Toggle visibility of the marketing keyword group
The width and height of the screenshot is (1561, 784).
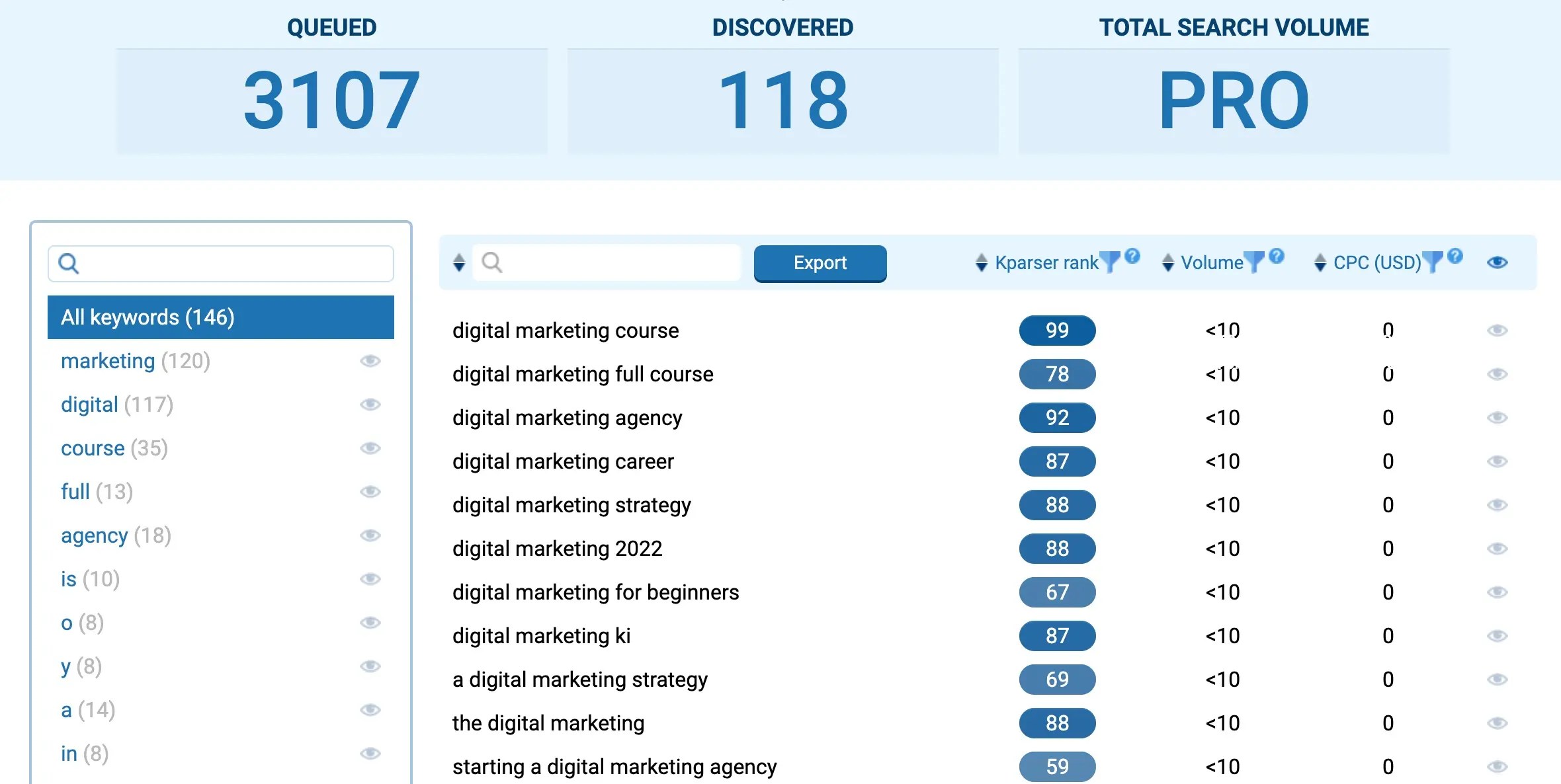coord(371,361)
